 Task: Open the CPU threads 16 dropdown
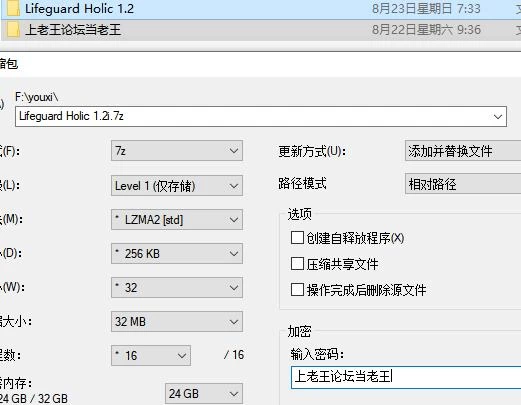pos(151,356)
